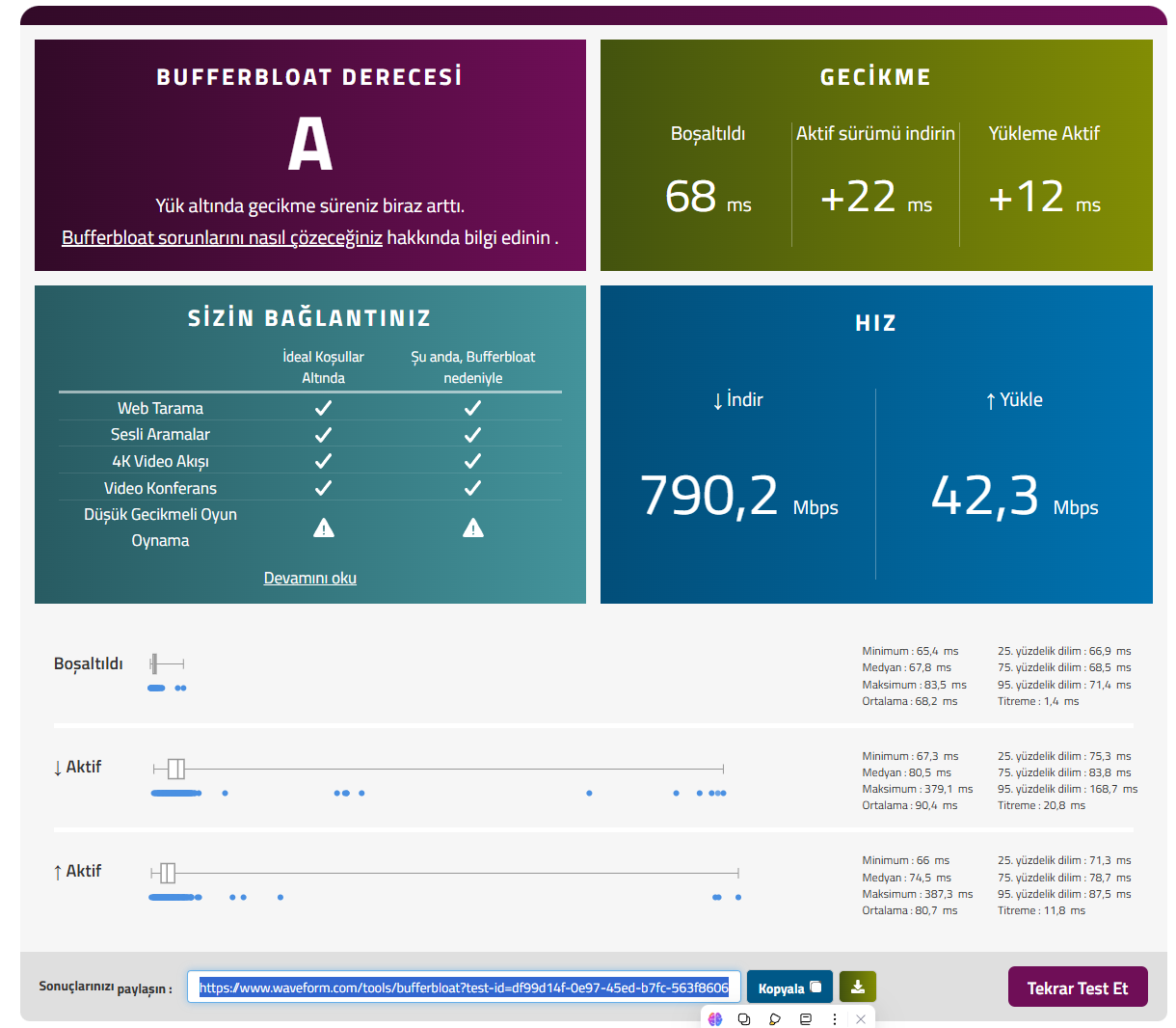This screenshot has width=1176, height=1028.
Task: Click the Titreme : 11,8 ms statistic
Action: coord(1041,910)
